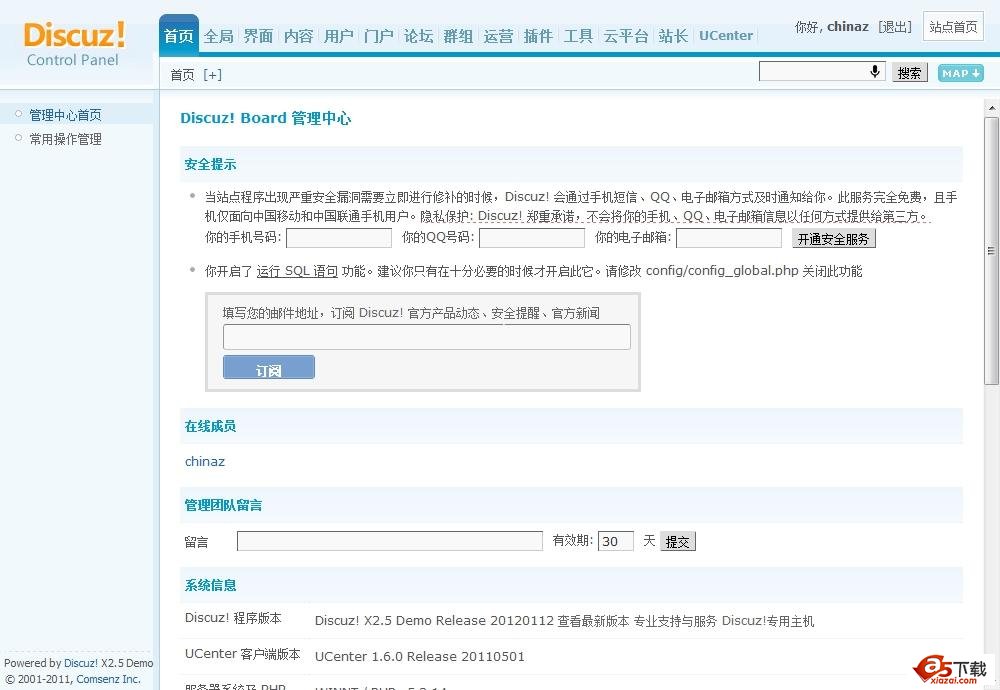Click the 订阅 subscribe button
Screen dimensions: 1000x690
pos(268,367)
